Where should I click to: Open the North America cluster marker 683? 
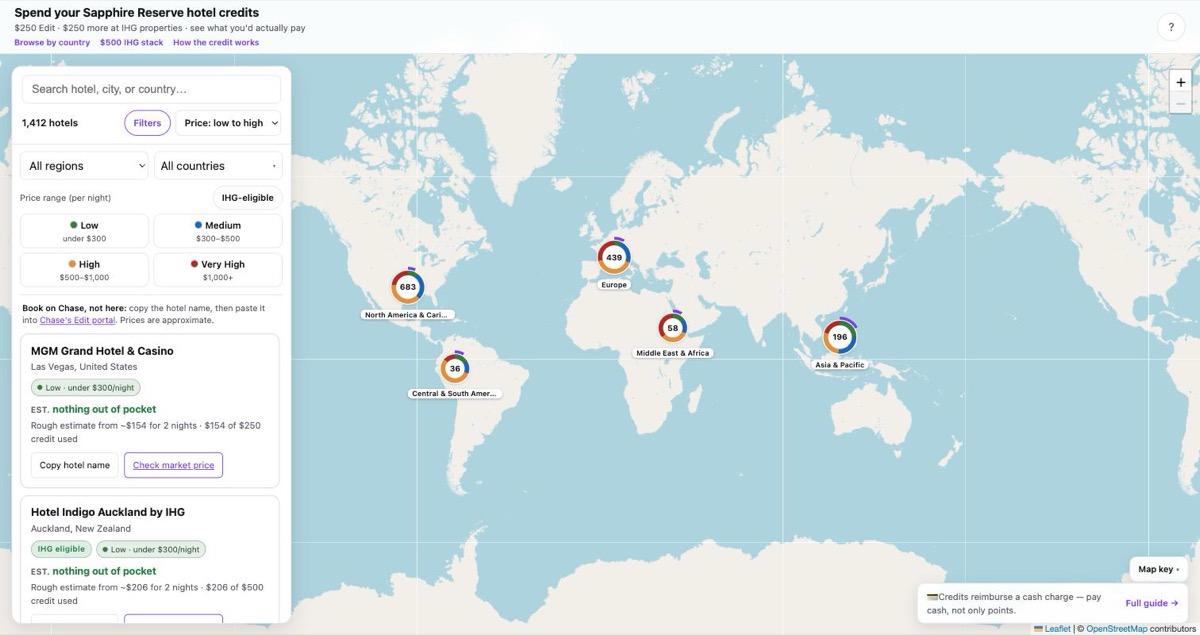pos(407,287)
